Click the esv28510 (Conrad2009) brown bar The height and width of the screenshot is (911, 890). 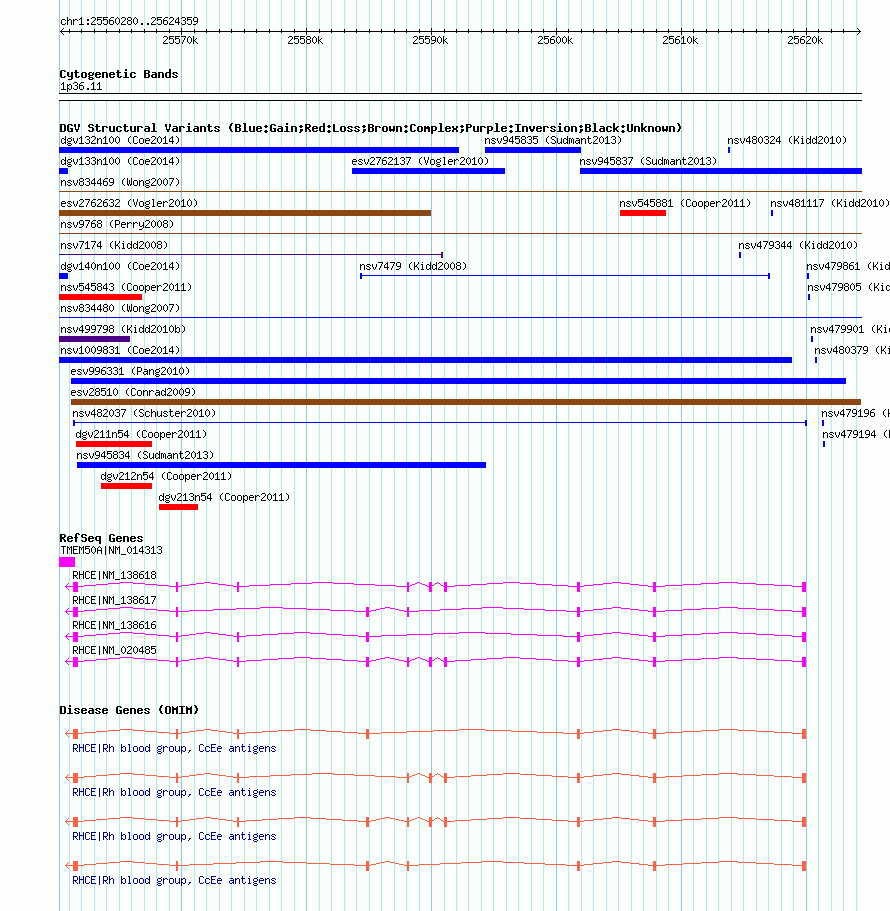click(465, 401)
